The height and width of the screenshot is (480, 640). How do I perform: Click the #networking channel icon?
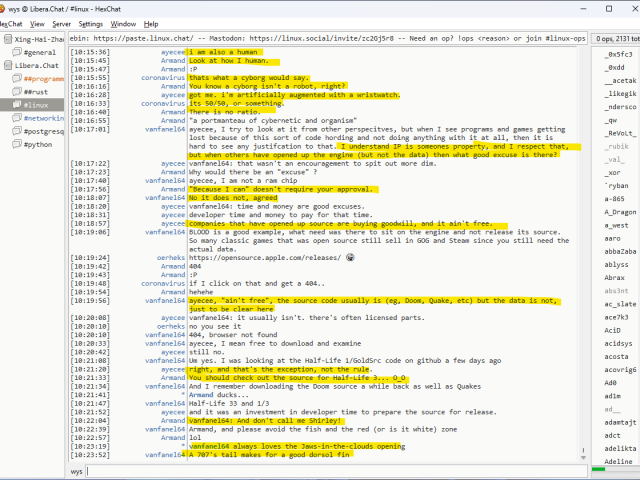click(15, 118)
